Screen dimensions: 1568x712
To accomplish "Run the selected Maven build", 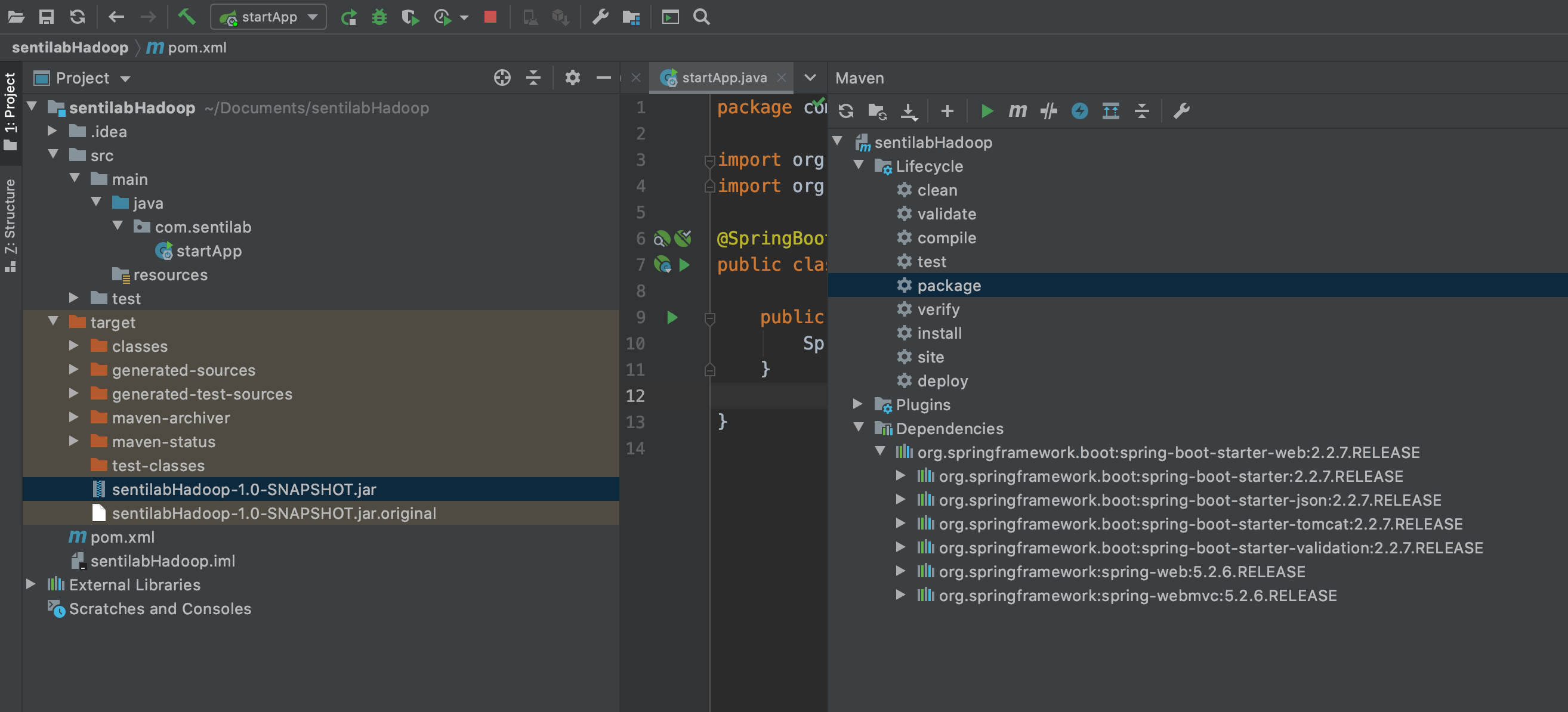I will click(x=987, y=111).
